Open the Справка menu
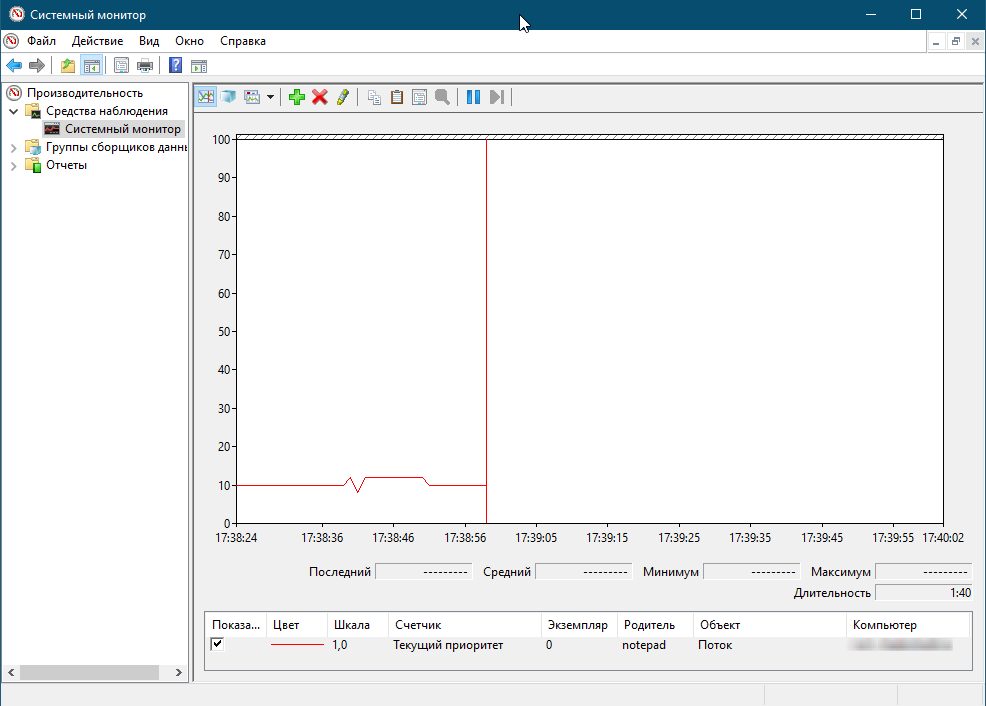The height and width of the screenshot is (706, 986). click(242, 41)
